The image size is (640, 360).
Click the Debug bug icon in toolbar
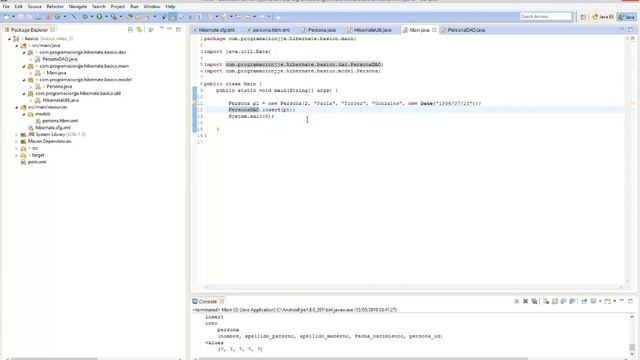tap(85, 17)
